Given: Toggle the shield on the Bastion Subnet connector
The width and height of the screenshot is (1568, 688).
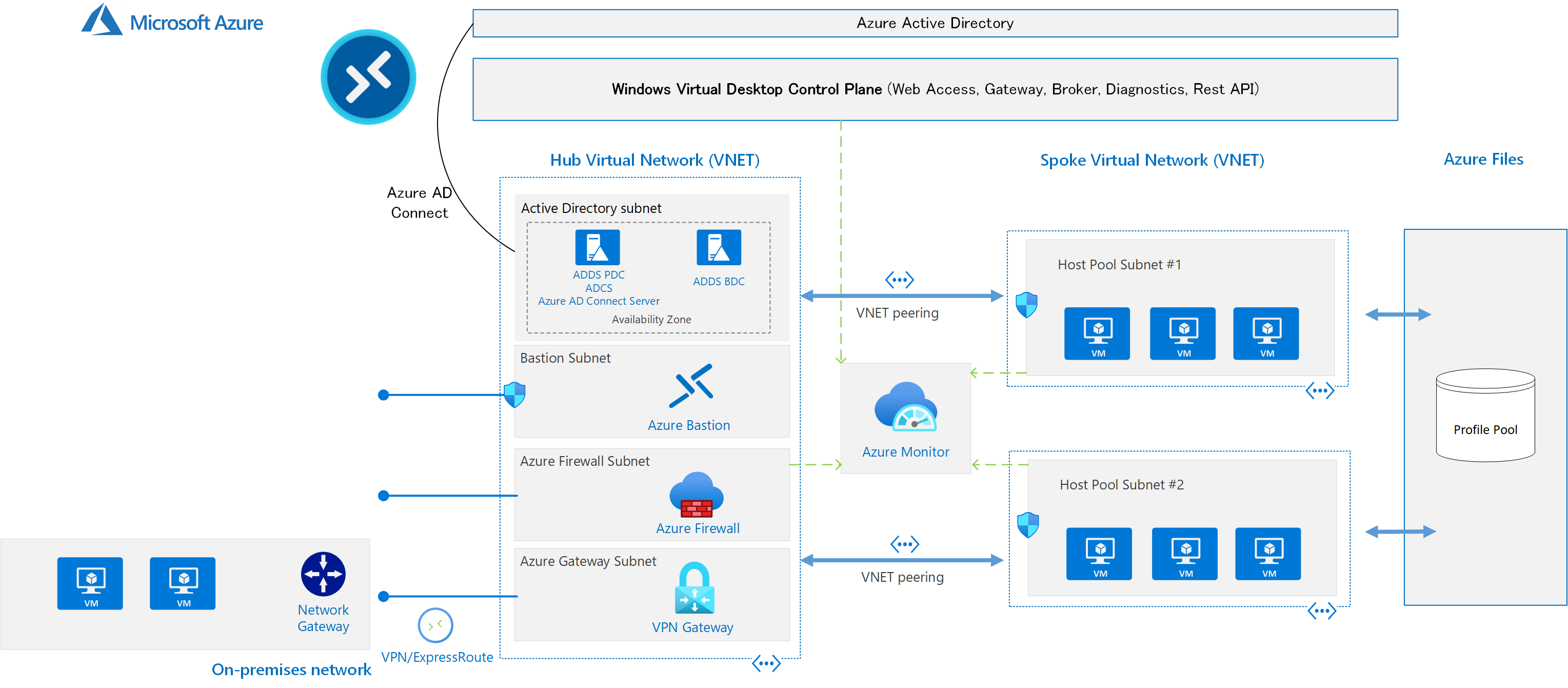Looking at the screenshot, I should point(514,395).
